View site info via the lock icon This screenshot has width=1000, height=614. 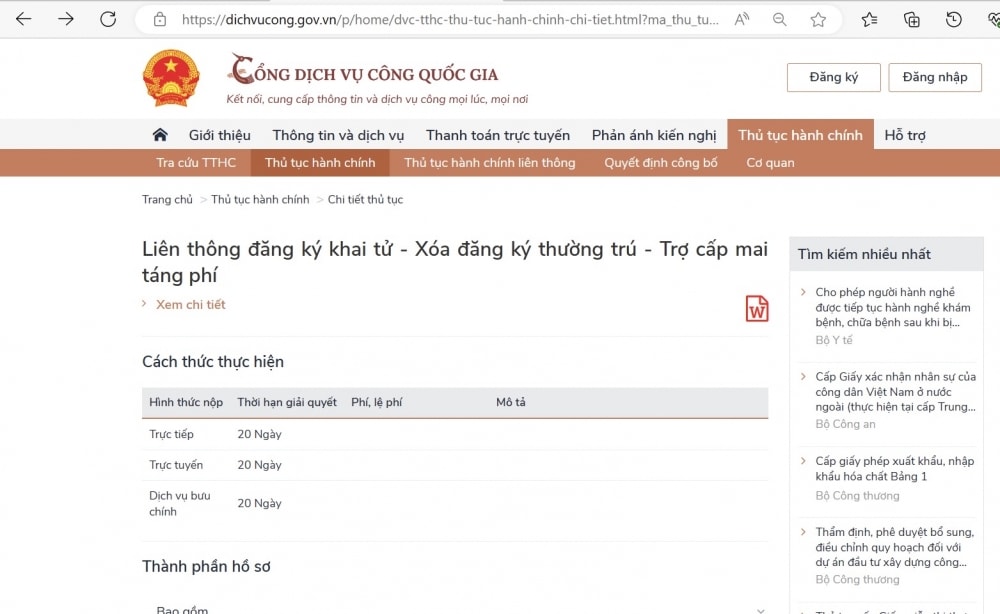coord(160,19)
